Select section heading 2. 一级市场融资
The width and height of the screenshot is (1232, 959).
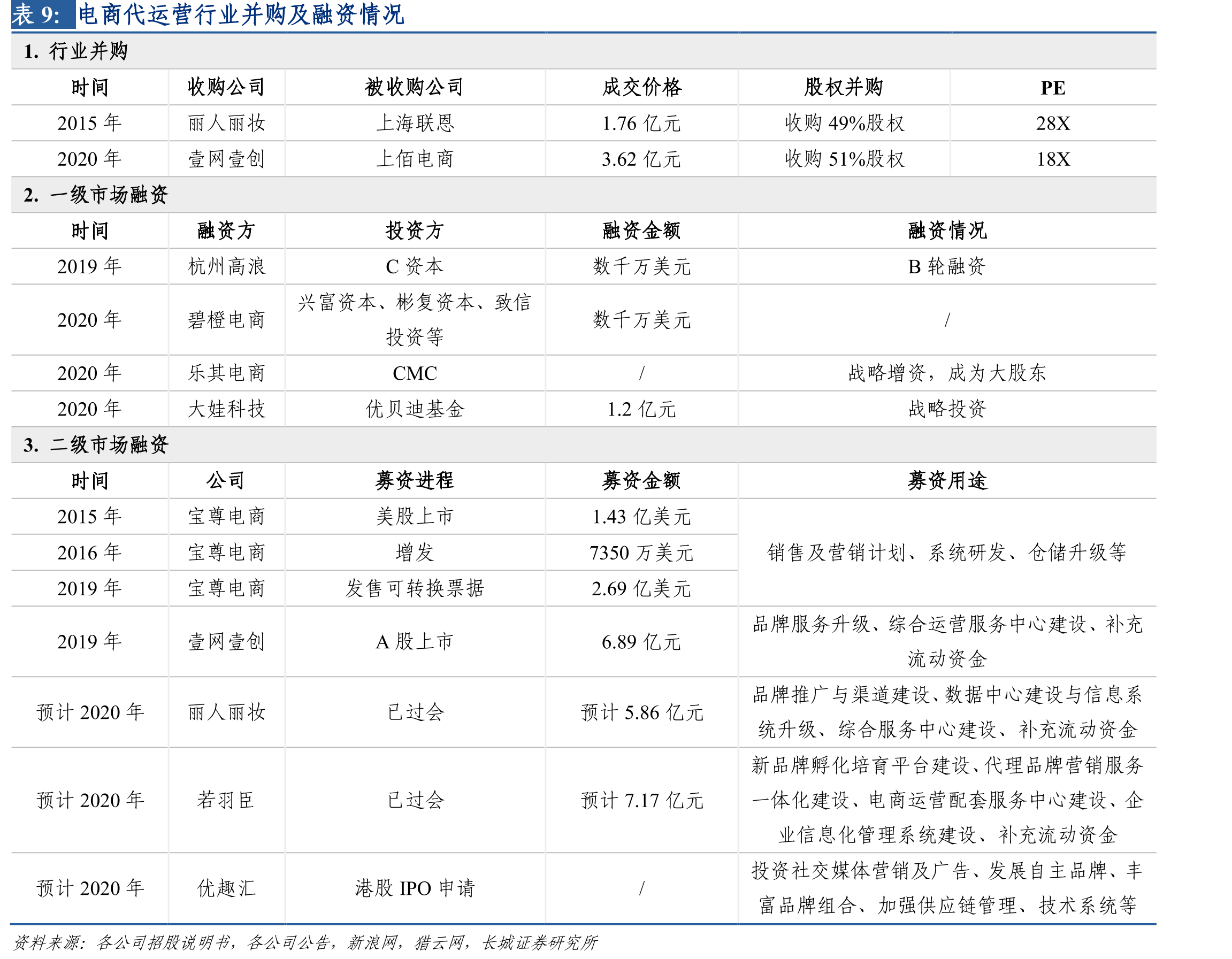tap(96, 195)
